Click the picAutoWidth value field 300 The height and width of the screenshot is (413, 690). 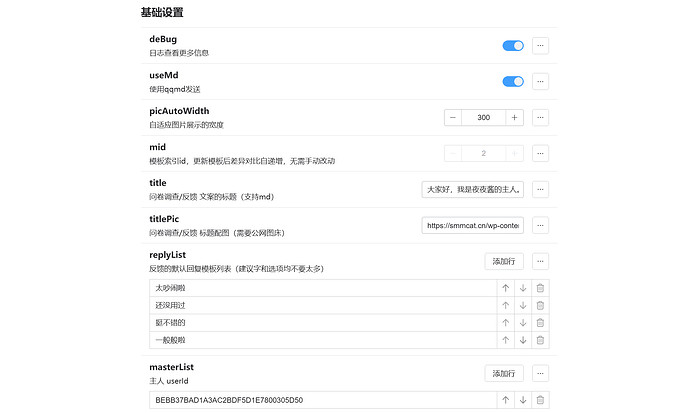click(484, 117)
